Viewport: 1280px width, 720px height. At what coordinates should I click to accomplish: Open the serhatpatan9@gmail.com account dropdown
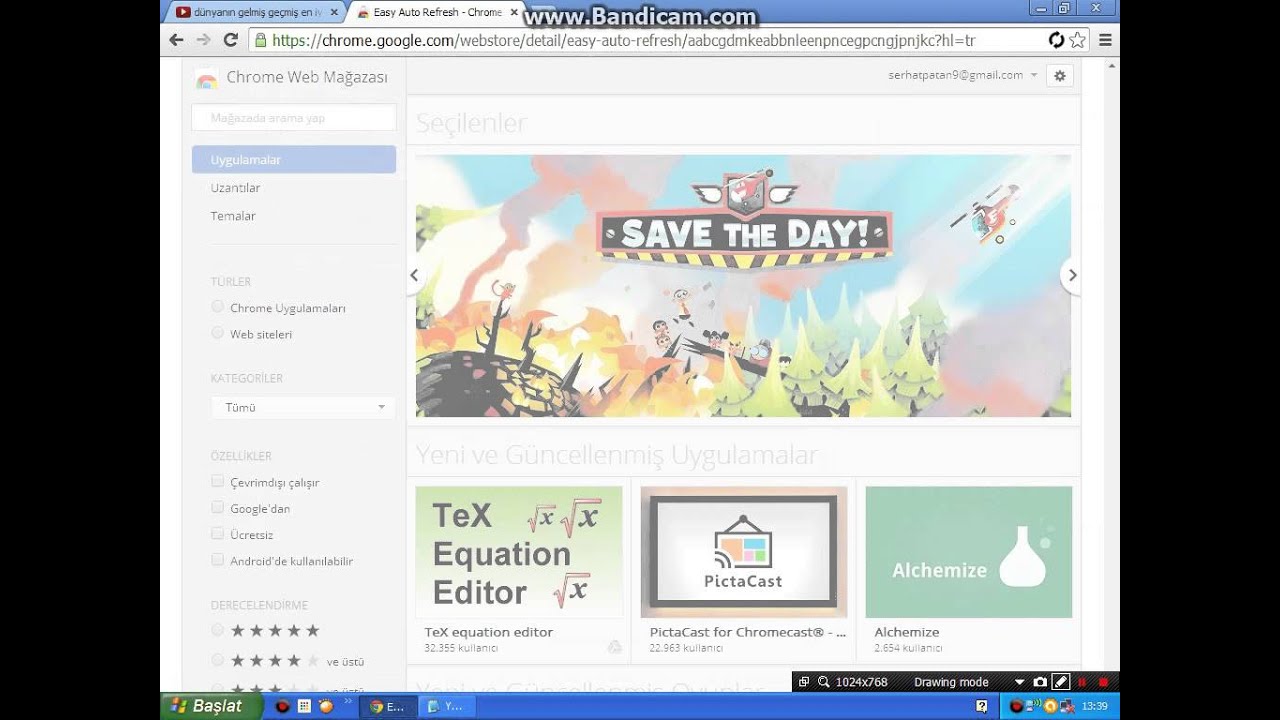click(x=962, y=75)
